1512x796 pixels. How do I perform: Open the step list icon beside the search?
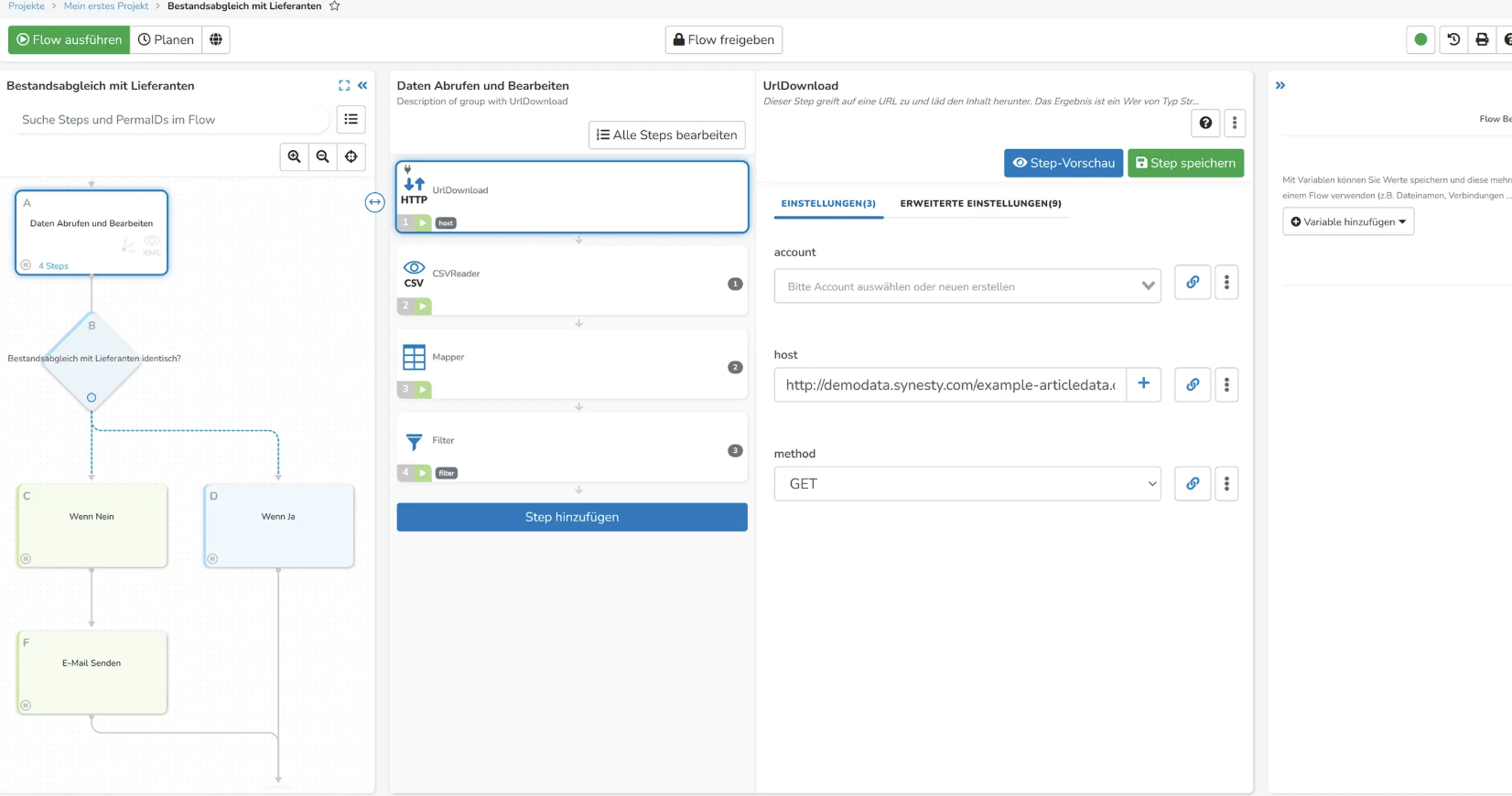[x=351, y=119]
